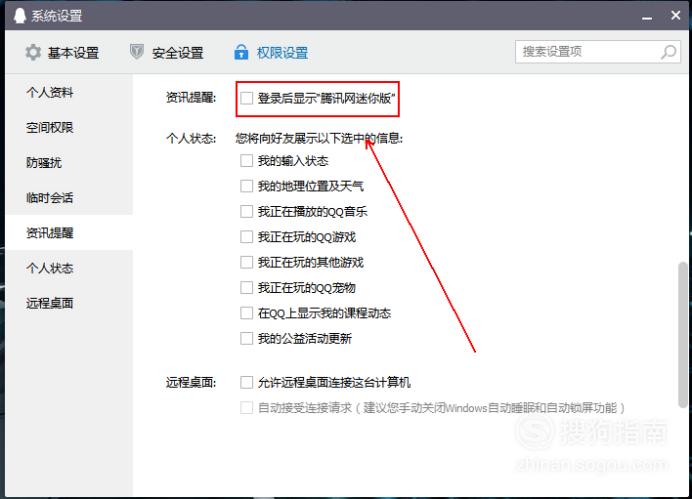Enable 在QQ上显示我的课程动态 checkbox

click(246, 313)
